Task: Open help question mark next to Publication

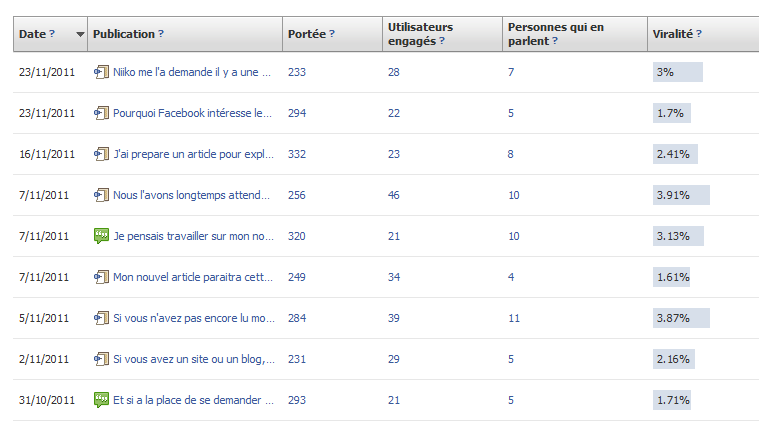Action: click(x=161, y=34)
